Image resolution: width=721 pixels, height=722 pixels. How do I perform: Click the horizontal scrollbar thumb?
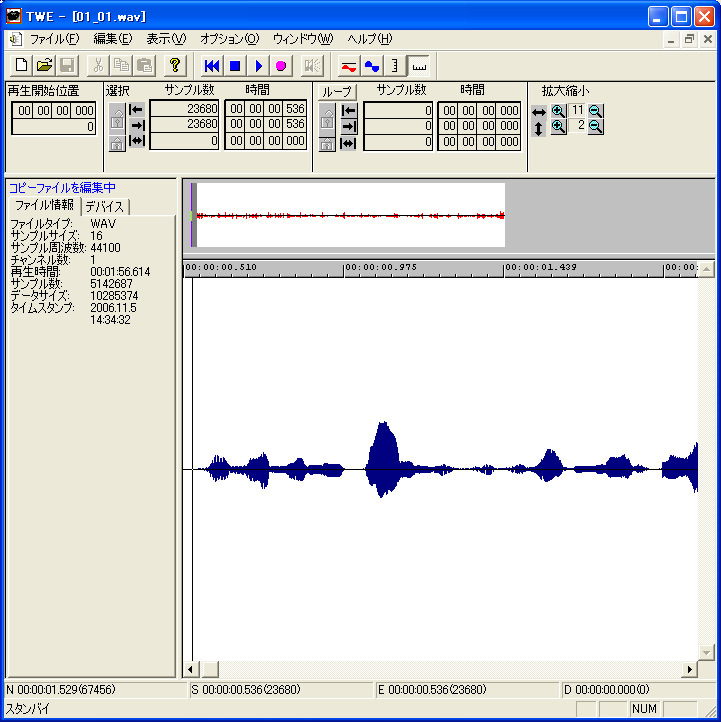point(210,669)
